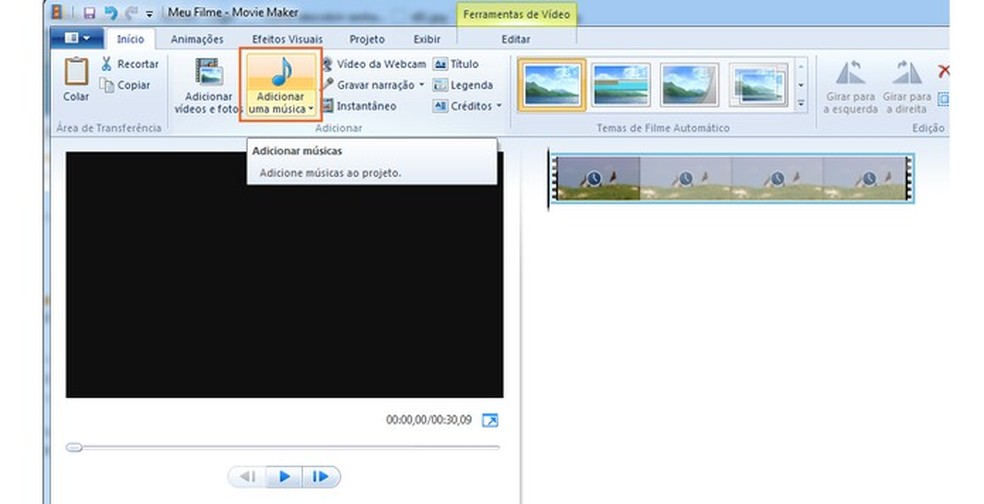Expand the AutoMovie themes gallery

coord(801,103)
